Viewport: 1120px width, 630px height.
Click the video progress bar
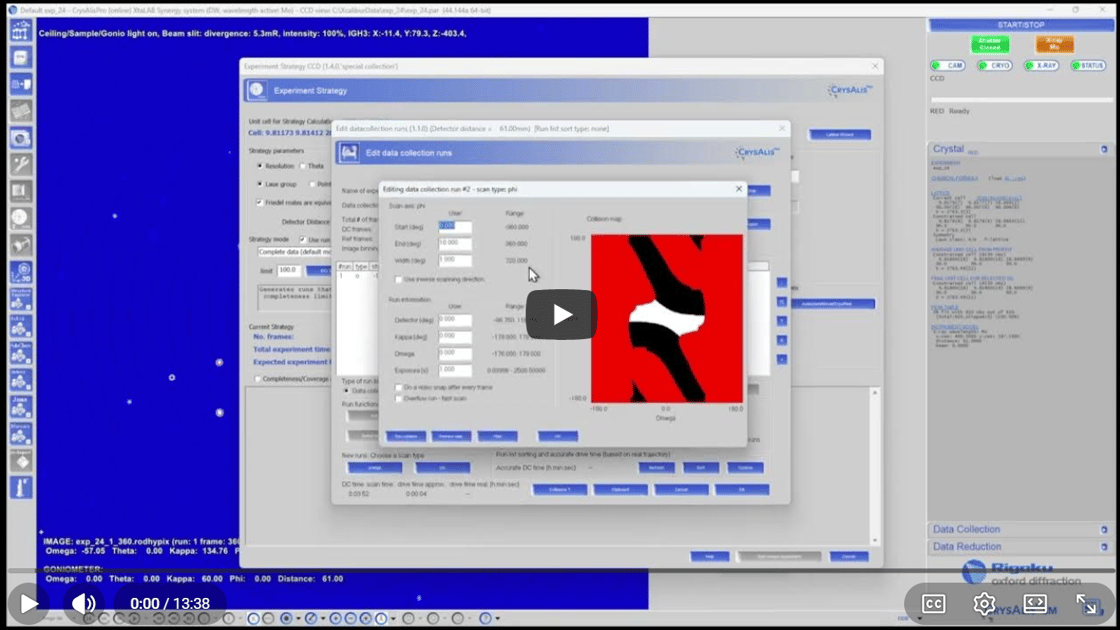(560, 571)
